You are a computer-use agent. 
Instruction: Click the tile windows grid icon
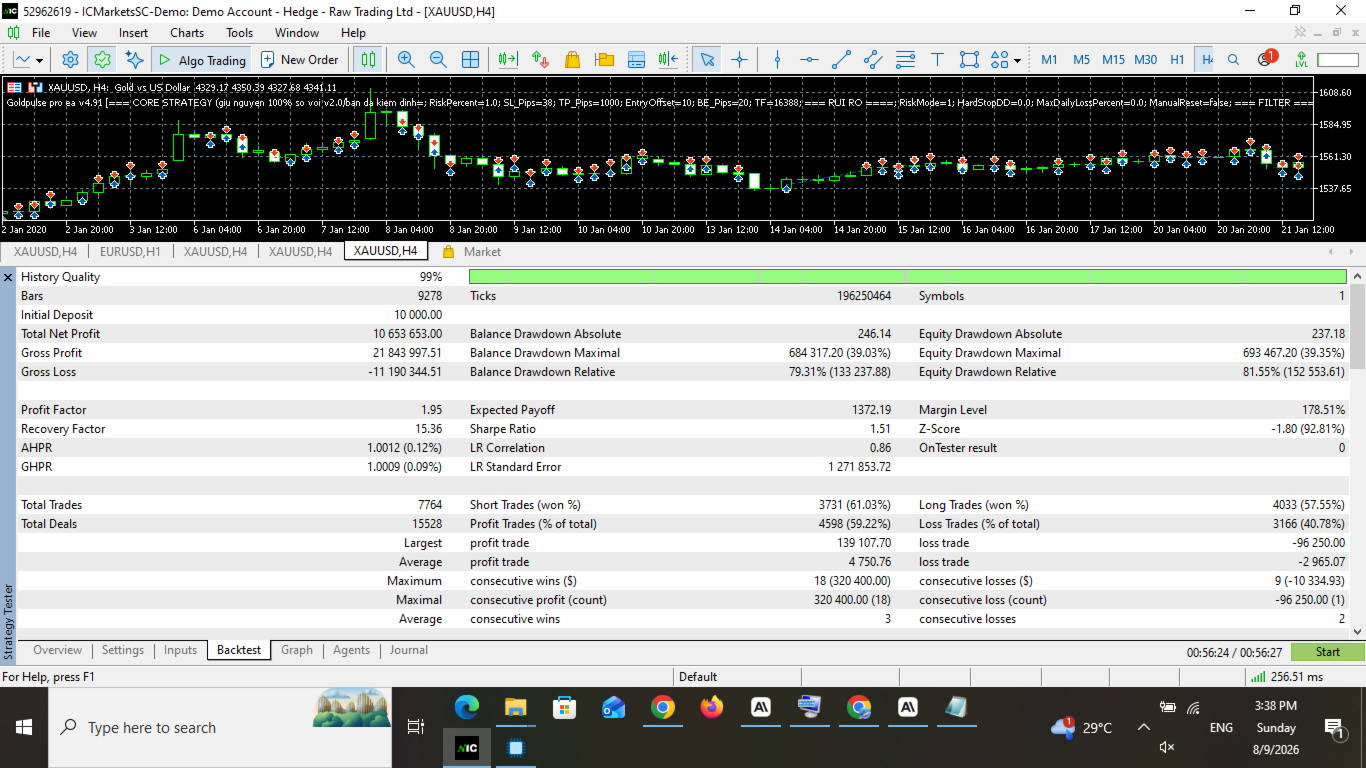[470, 59]
